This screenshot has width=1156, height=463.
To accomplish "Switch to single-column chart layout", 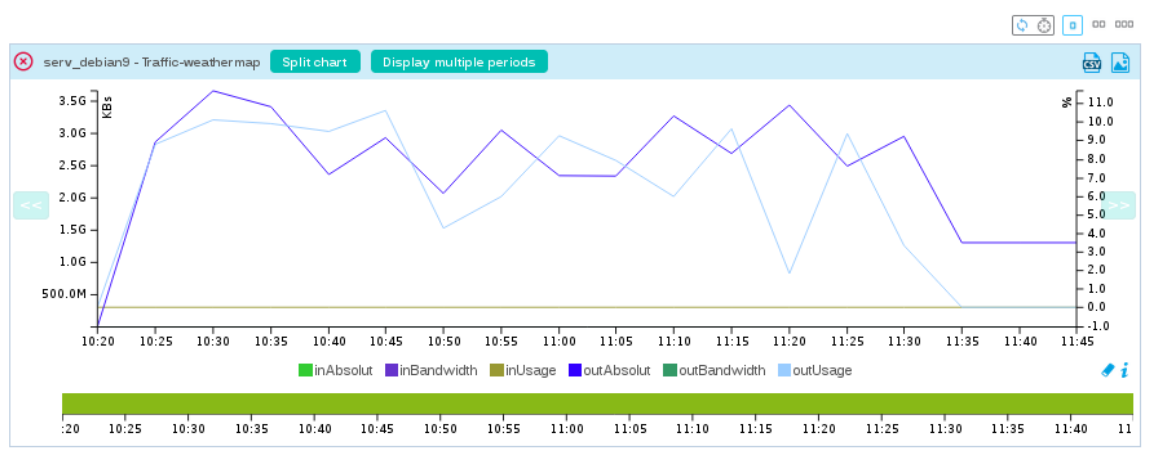I will pyautogui.click(x=1072, y=25).
